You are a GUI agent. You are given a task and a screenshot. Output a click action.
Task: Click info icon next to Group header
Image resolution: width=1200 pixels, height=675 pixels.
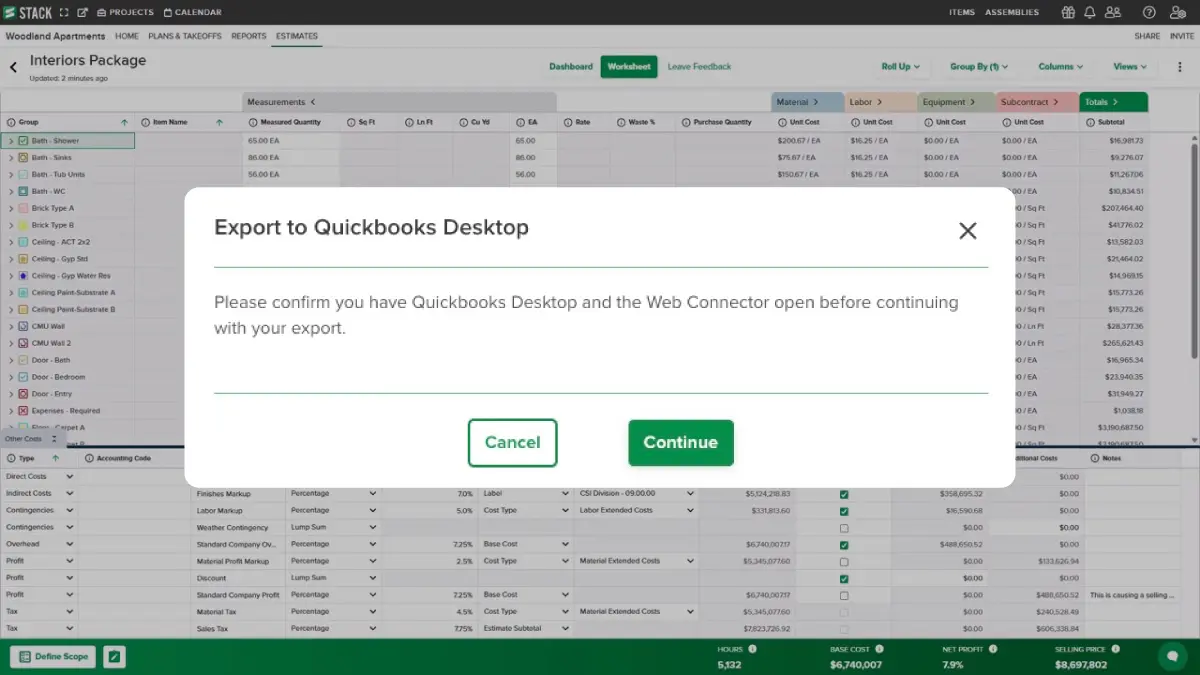coord(12,122)
